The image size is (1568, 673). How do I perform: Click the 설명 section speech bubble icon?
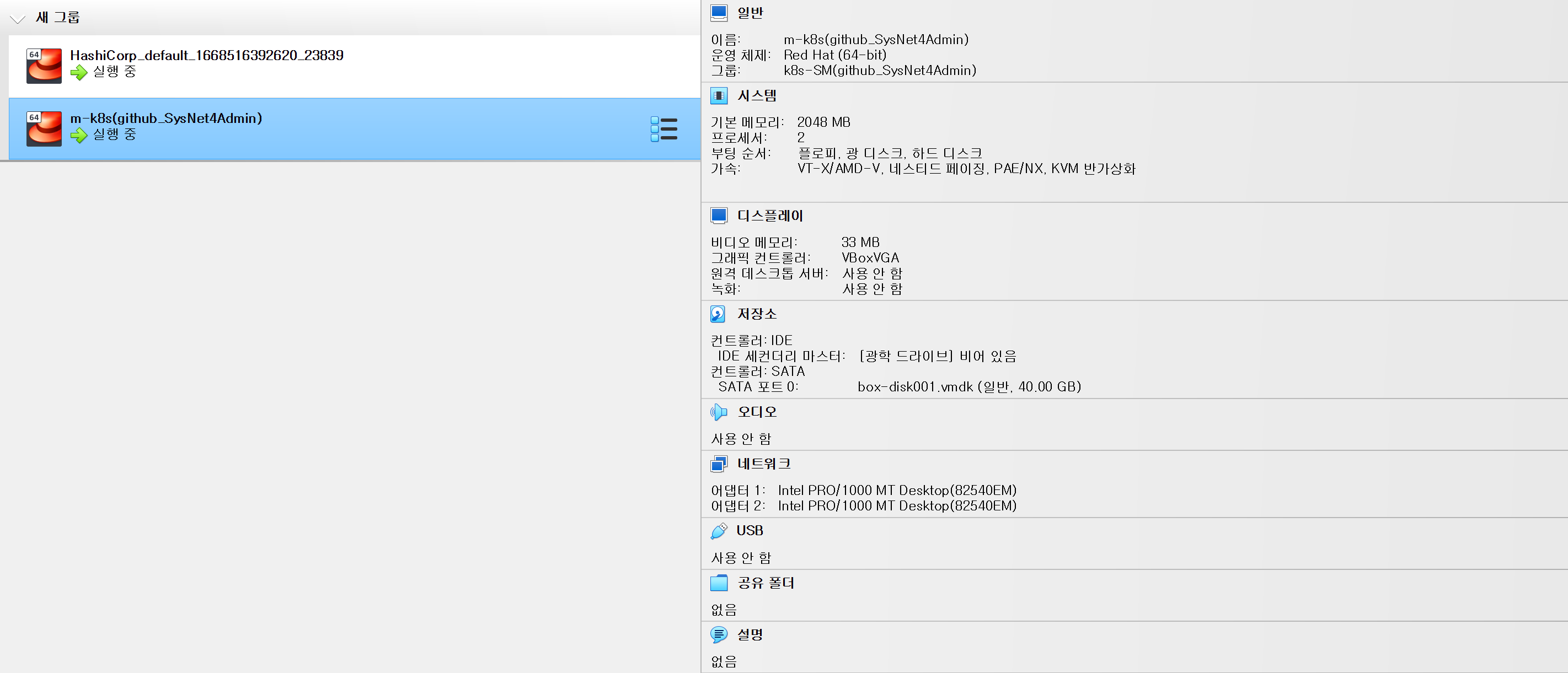(x=718, y=634)
